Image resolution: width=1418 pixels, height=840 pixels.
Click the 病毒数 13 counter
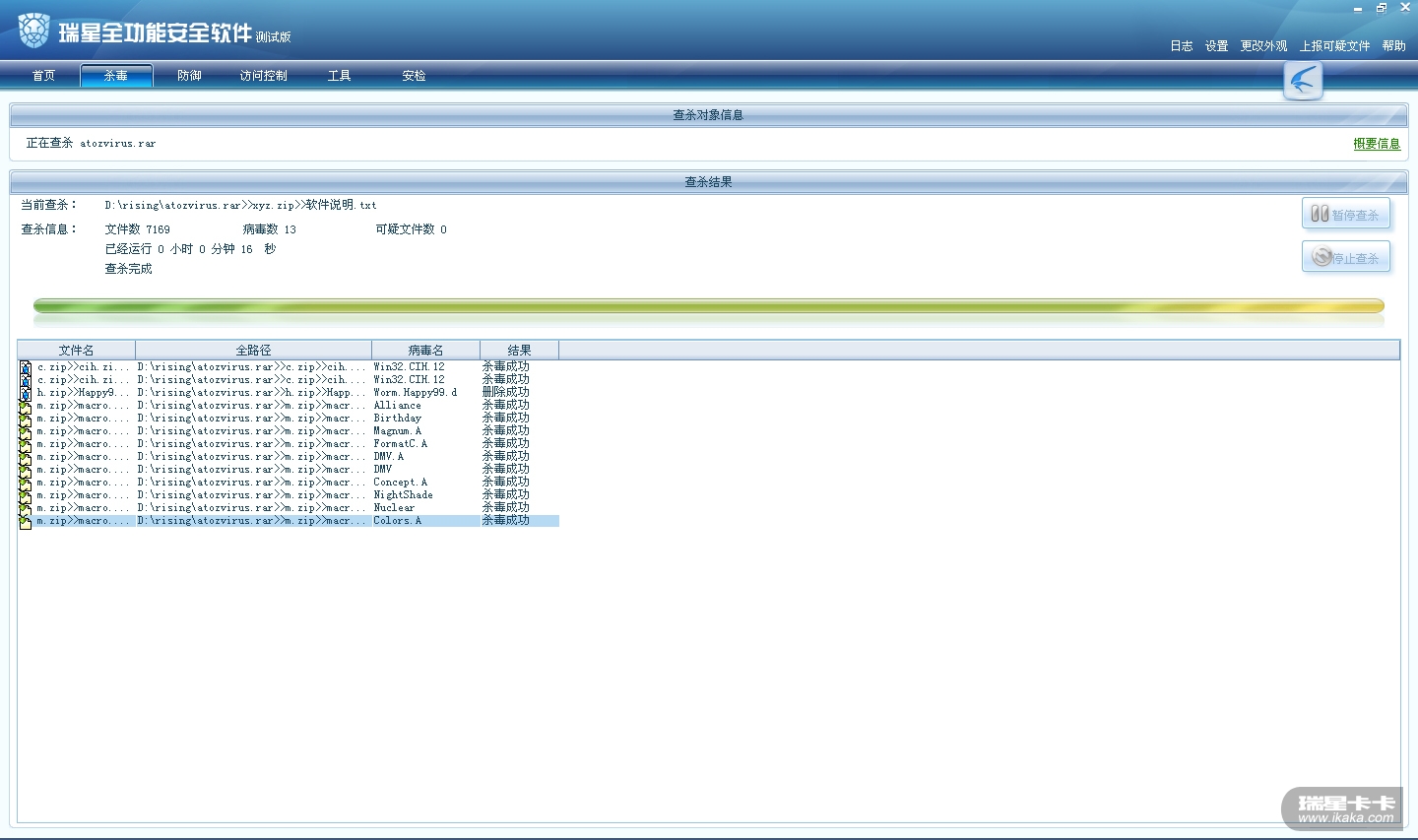270,229
